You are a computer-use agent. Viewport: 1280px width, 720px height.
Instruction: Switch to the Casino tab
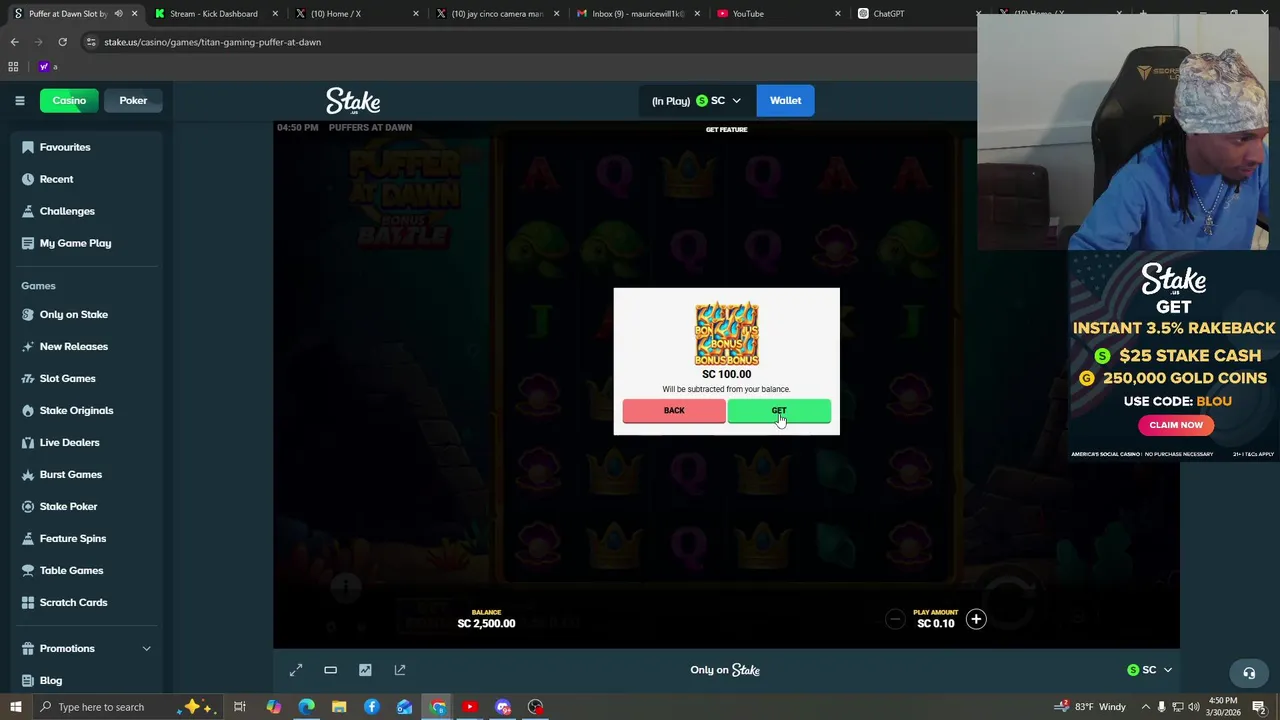pyautogui.click(x=69, y=100)
